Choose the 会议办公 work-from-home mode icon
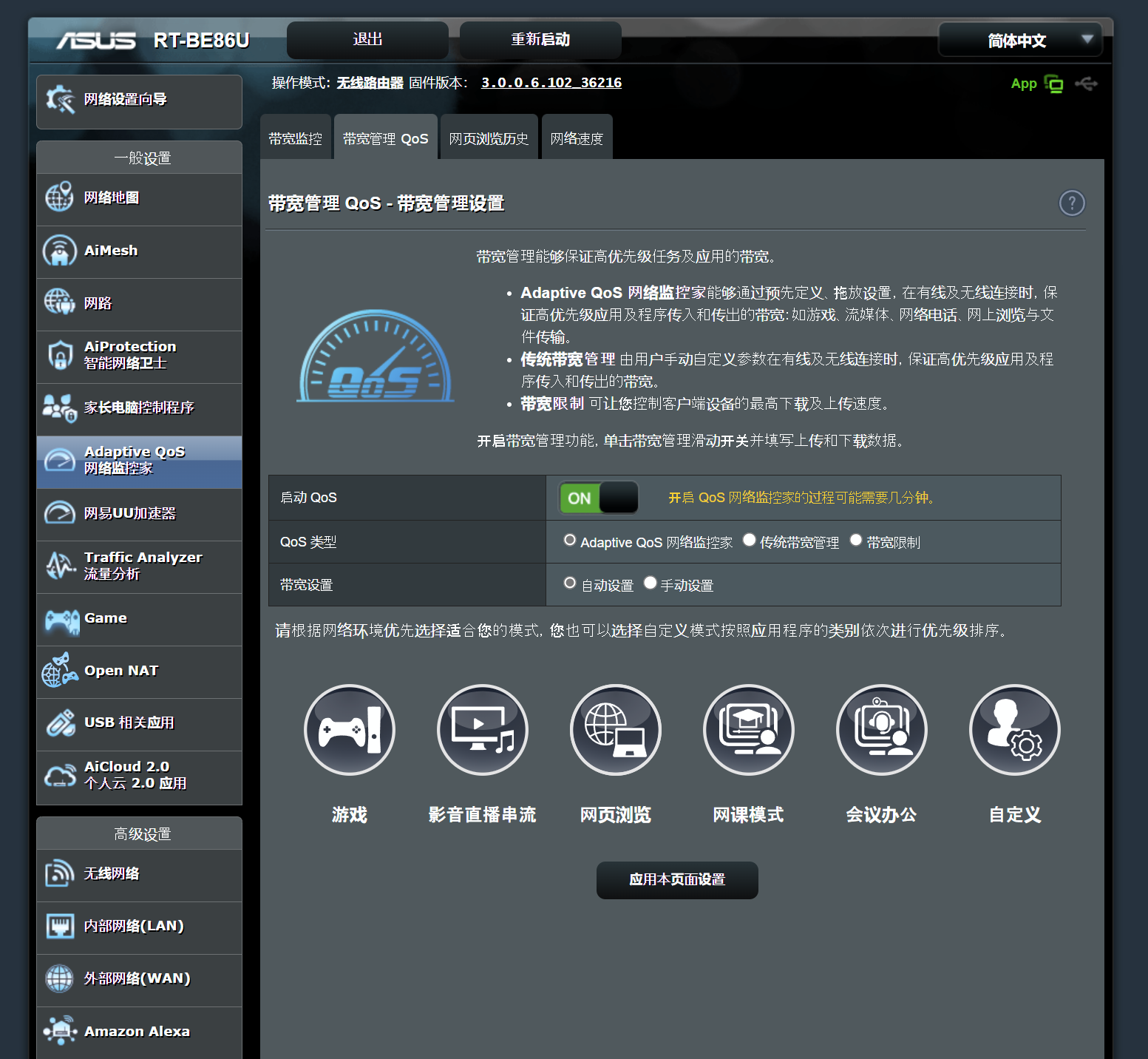This screenshot has height=1059, width=1148. (882, 730)
